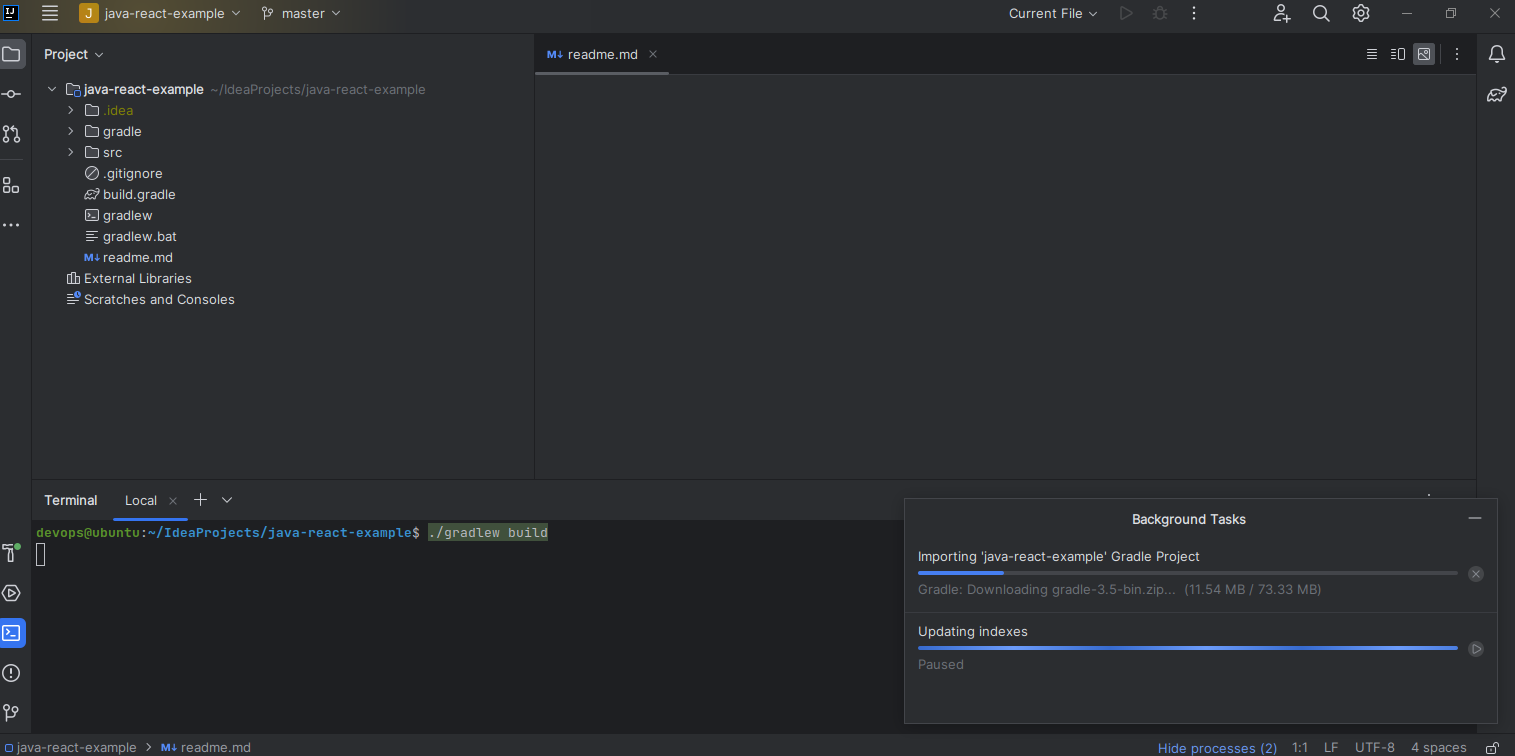Click inside the empty readme.md editor
Screen dimensions: 1515x756
1005,276
